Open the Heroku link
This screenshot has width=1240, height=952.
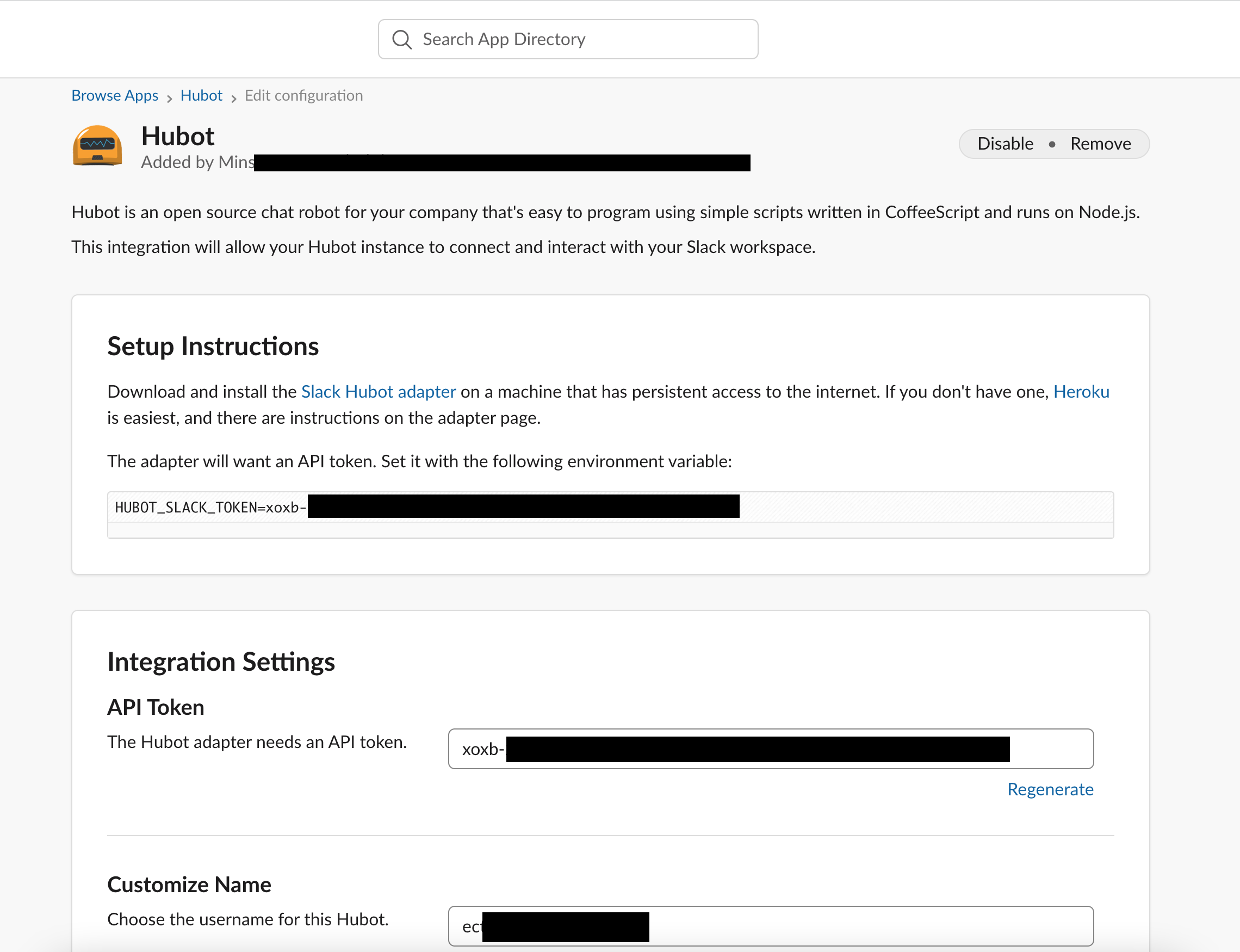(x=1081, y=392)
